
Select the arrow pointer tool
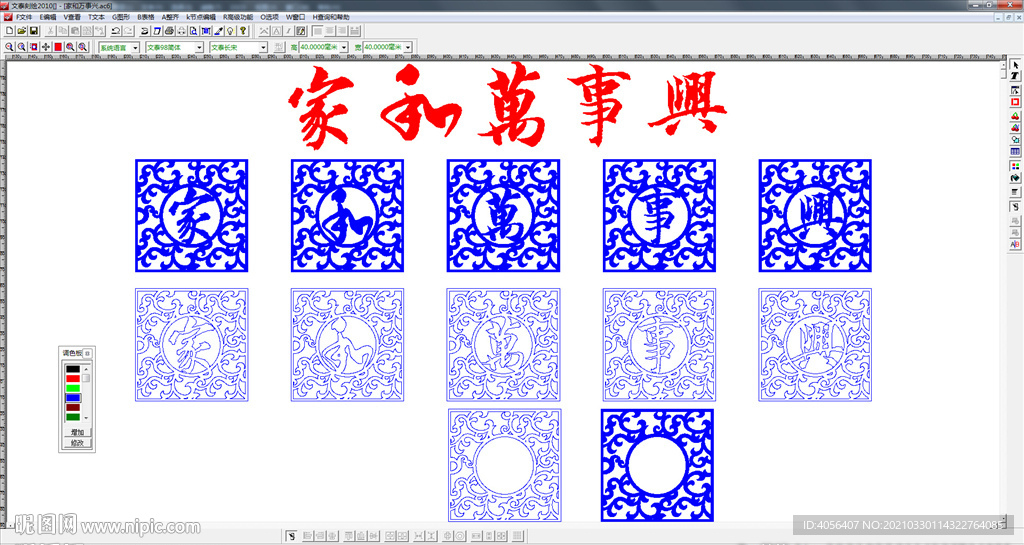point(1015,65)
